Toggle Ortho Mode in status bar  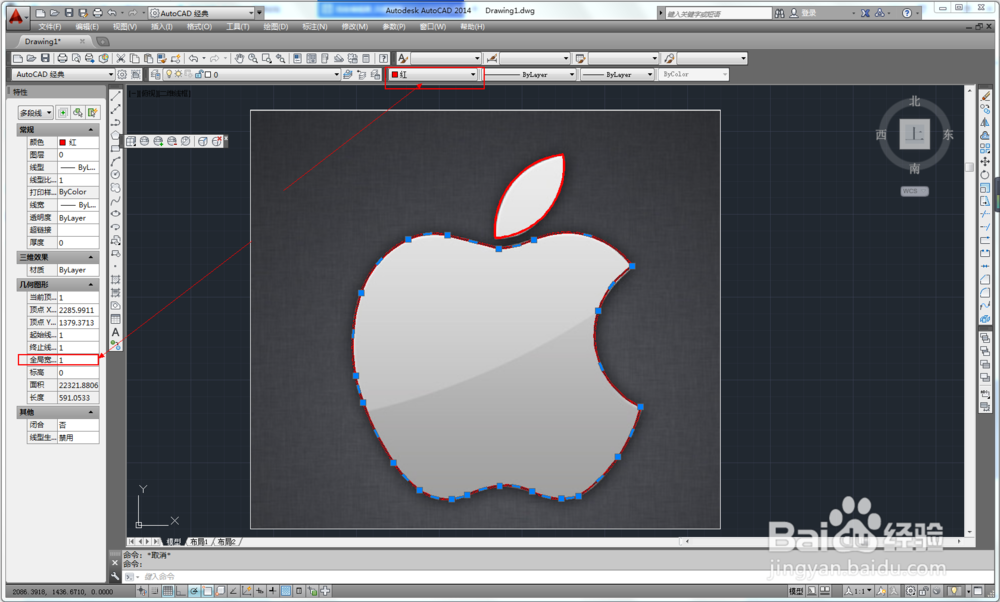tap(180, 591)
